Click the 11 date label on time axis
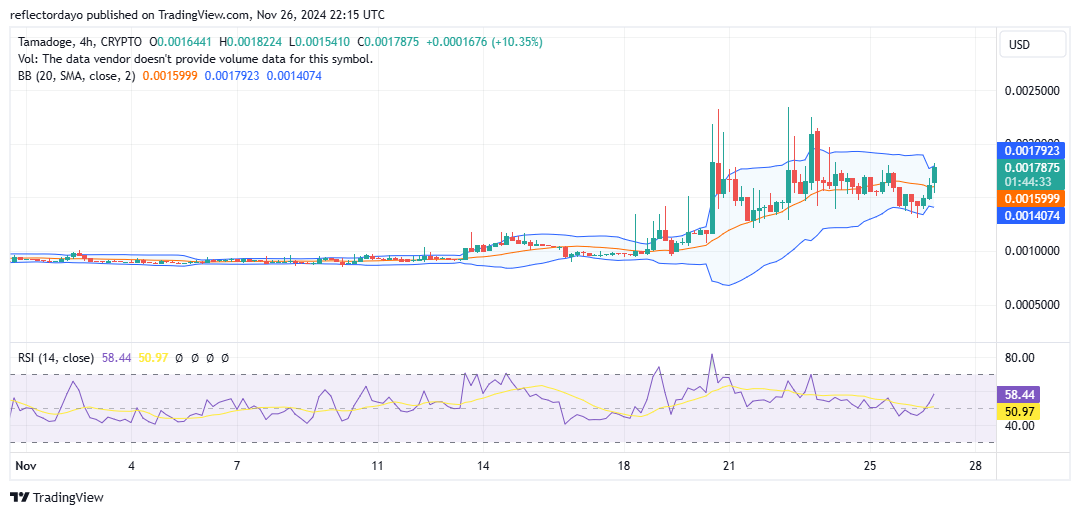 [x=377, y=465]
